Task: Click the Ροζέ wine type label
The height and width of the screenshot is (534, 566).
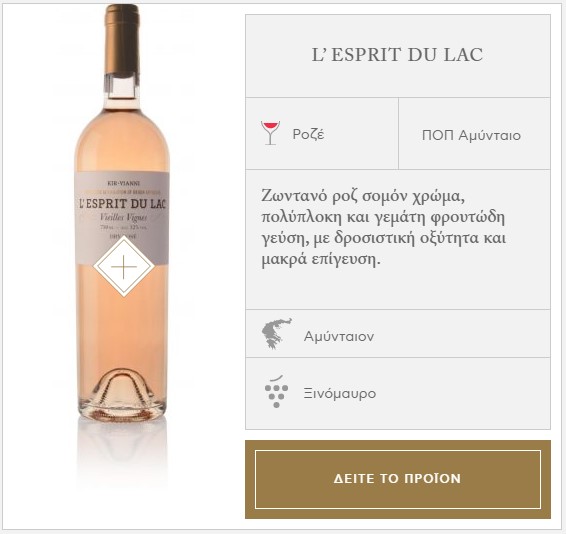Action: (x=308, y=134)
